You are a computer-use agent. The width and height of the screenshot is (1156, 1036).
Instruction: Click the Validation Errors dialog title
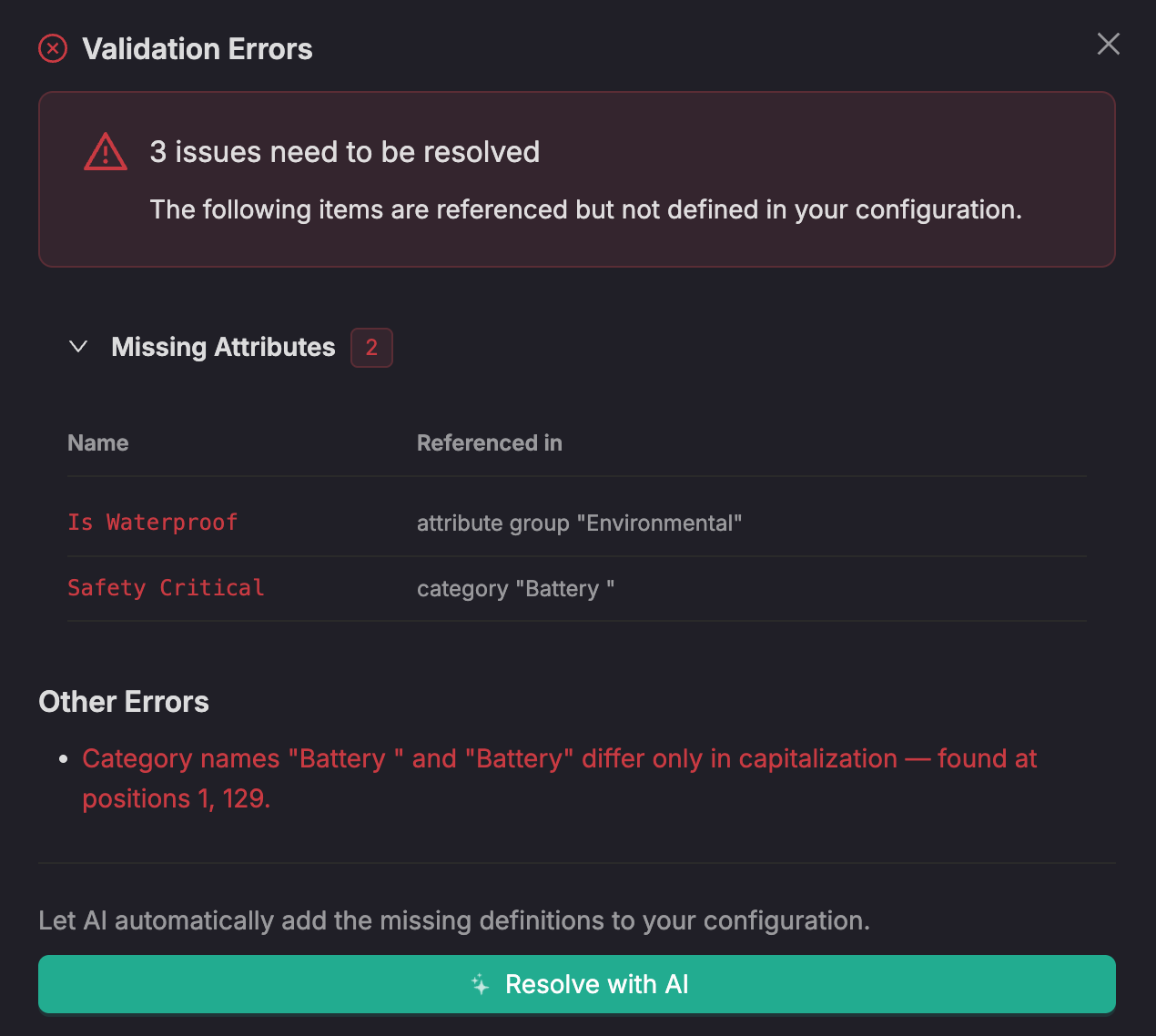(x=198, y=49)
